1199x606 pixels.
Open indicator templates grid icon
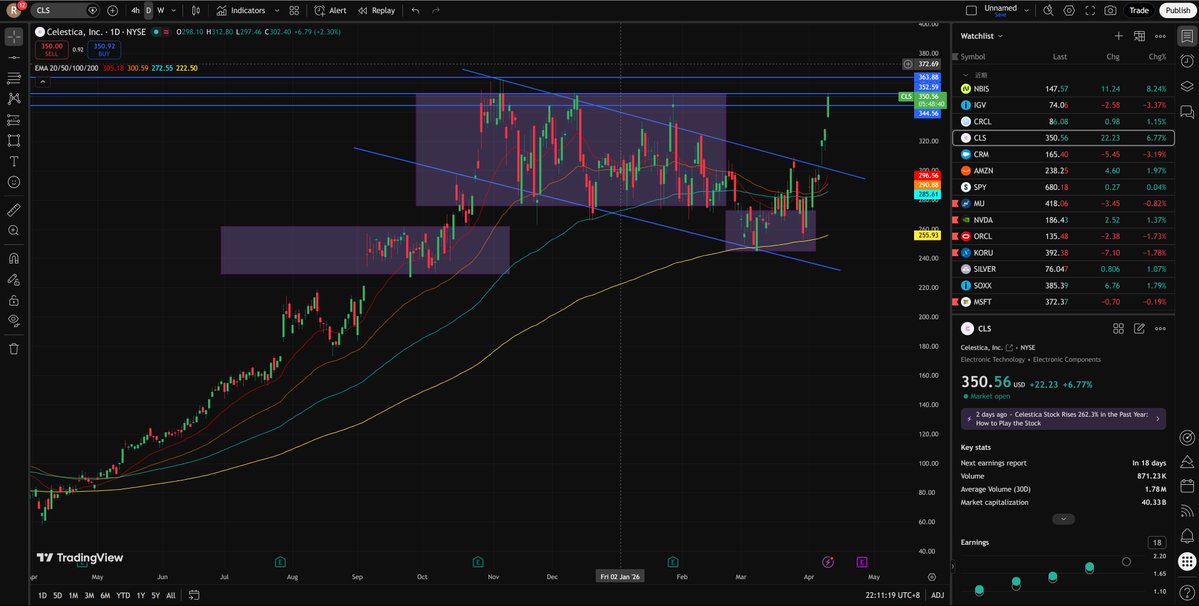click(294, 11)
